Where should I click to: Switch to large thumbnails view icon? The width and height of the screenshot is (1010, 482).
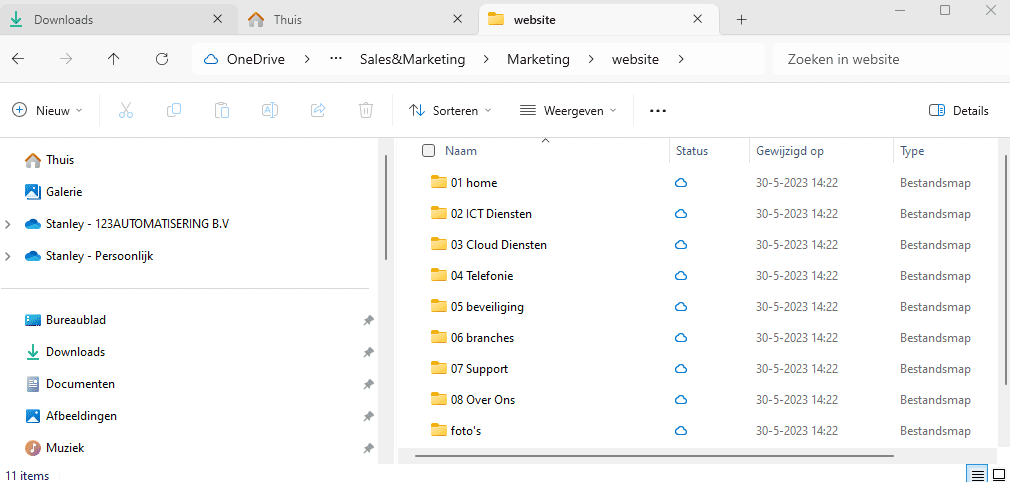(x=998, y=476)
